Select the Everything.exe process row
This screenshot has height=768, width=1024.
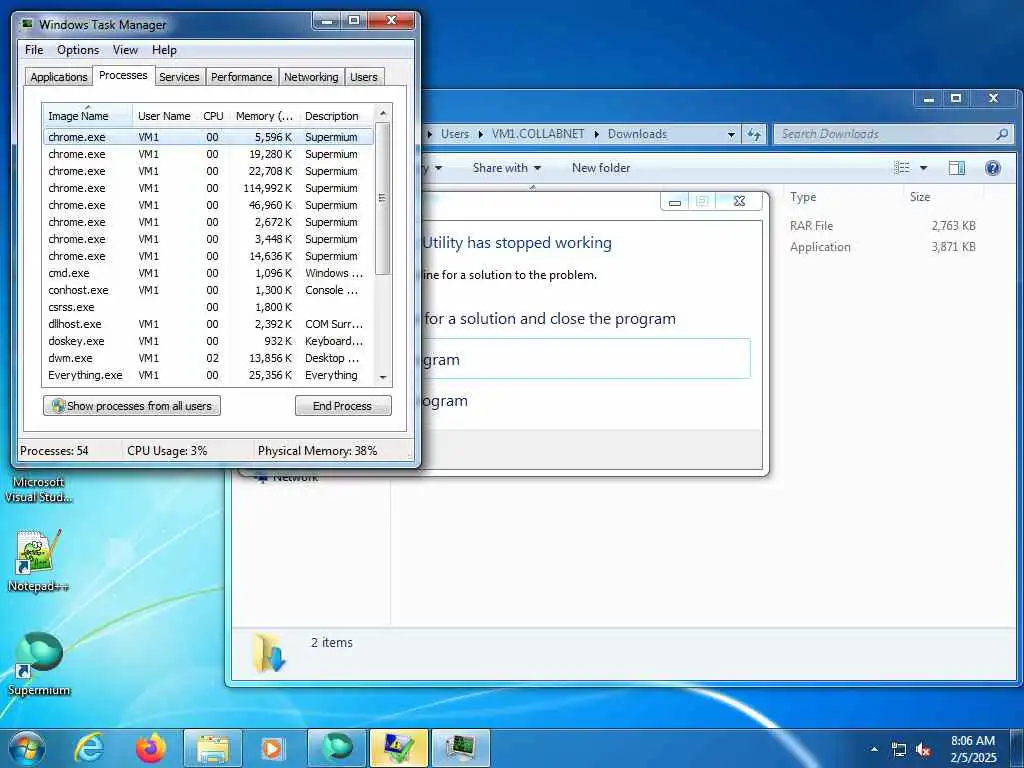pos(208,375)
